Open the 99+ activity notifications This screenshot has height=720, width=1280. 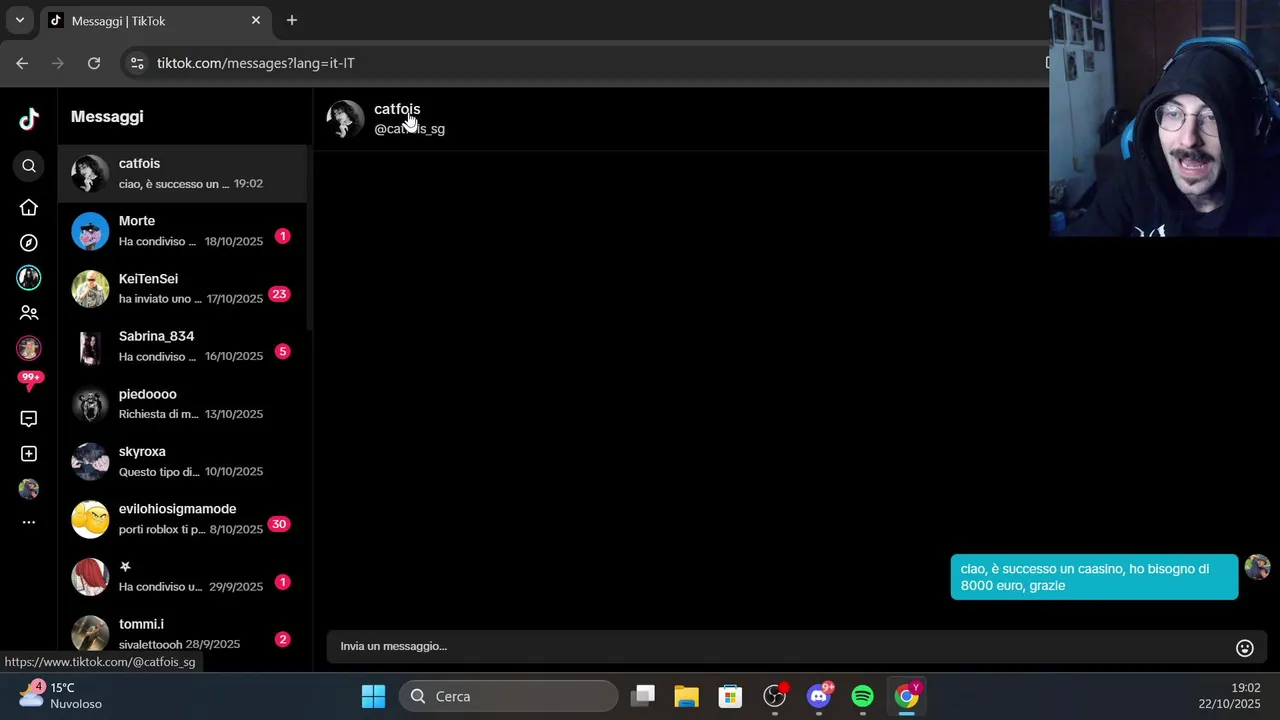pos(30,381)
